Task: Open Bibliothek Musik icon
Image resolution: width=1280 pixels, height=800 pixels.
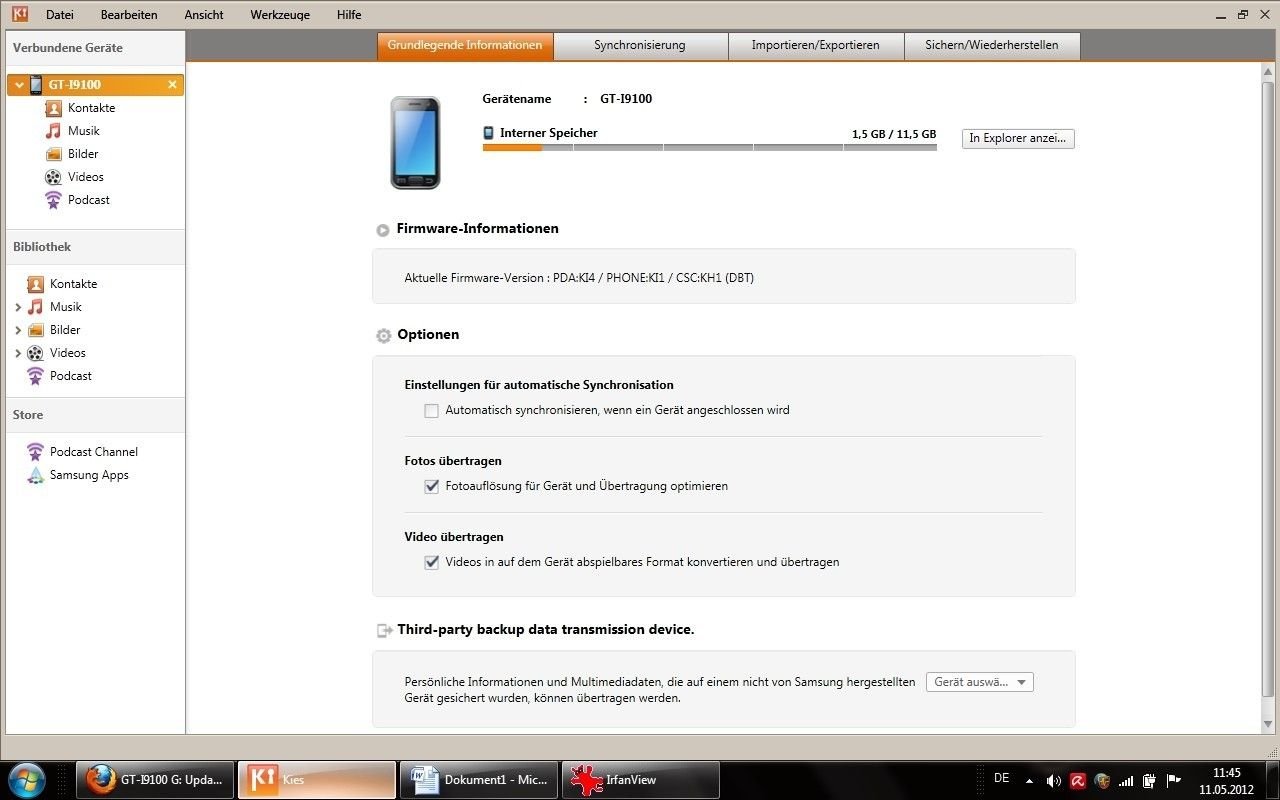Action: (x=36, y=307)
